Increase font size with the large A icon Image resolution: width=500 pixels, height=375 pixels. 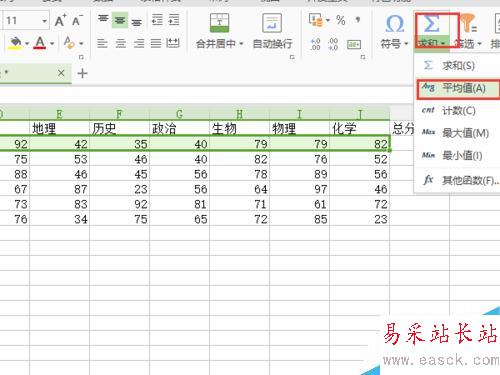point(60,21)
